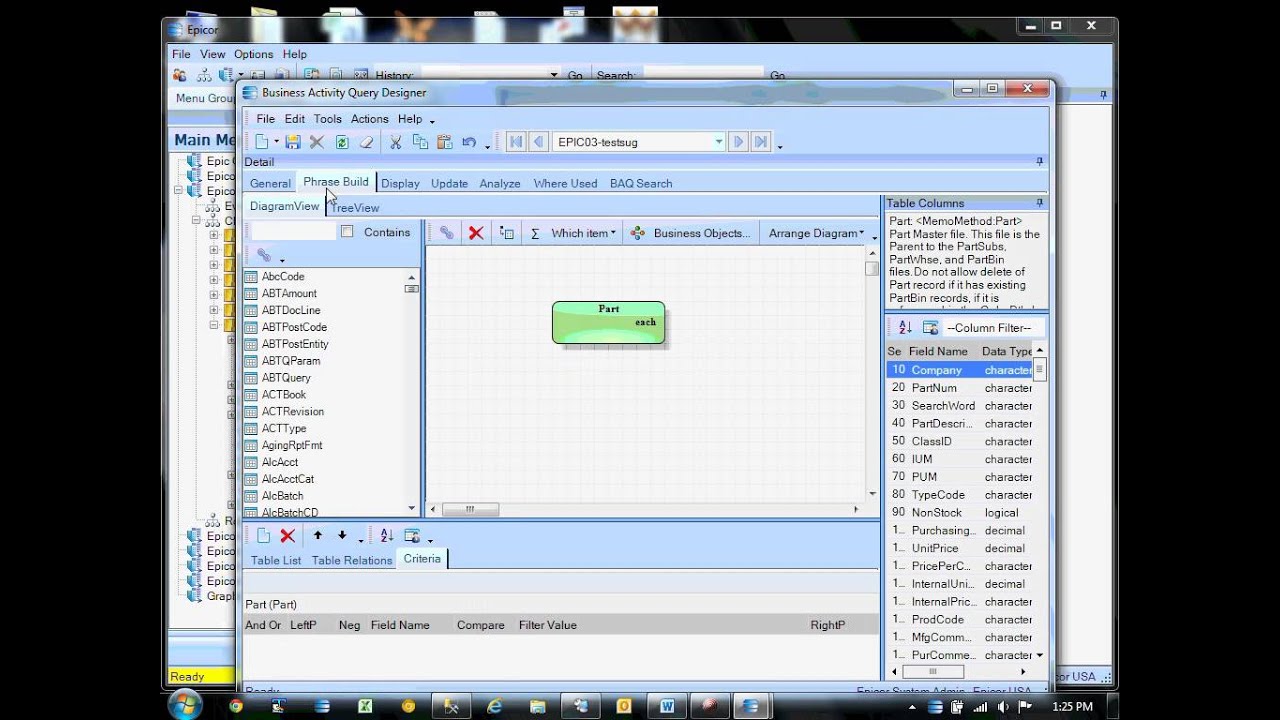
Task: Open Microsoft Word from taskbar
Action: 667,706
